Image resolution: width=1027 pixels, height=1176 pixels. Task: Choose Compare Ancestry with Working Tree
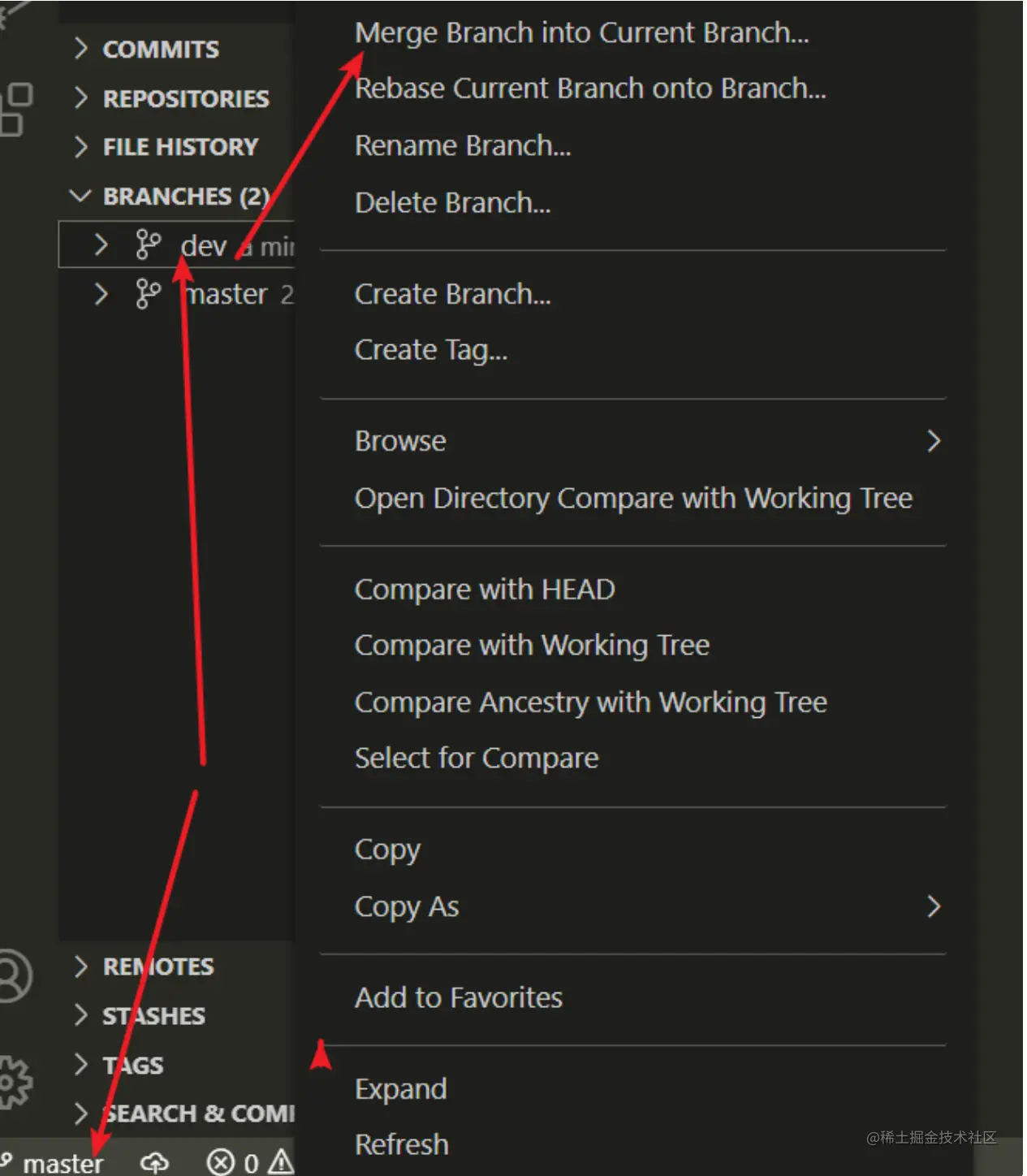[x=590, y=703]
